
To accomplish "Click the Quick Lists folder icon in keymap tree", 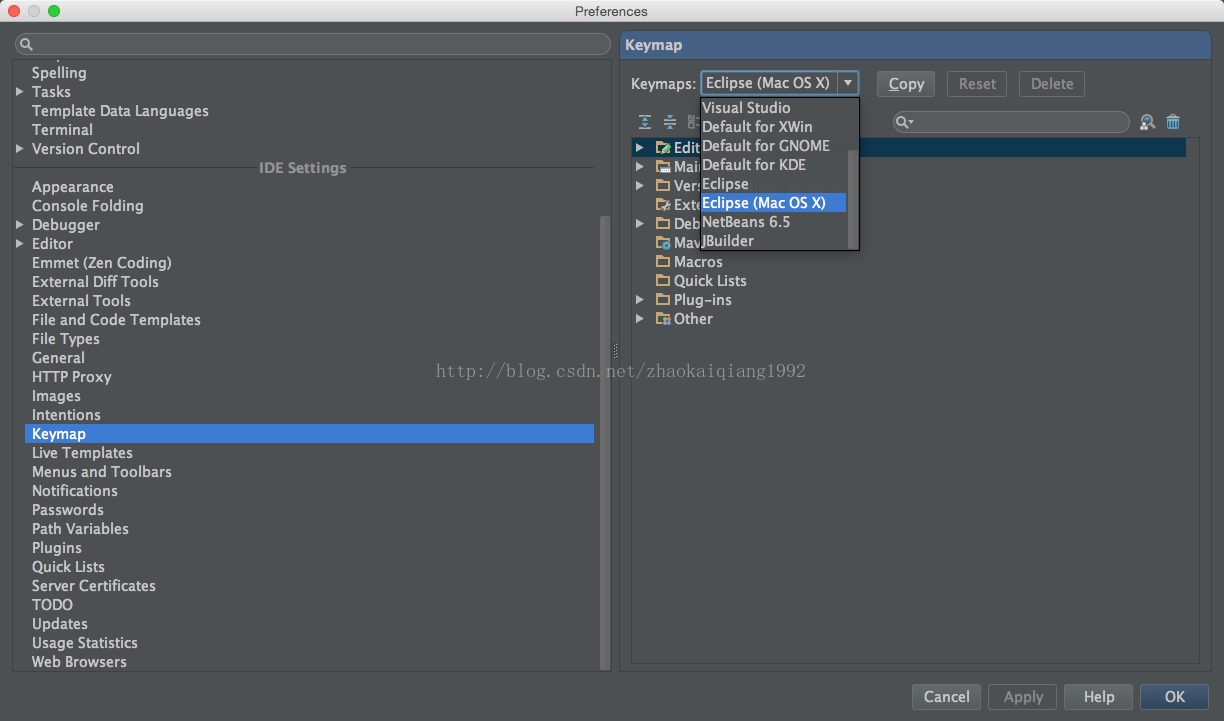I will (x=663, y=281).
